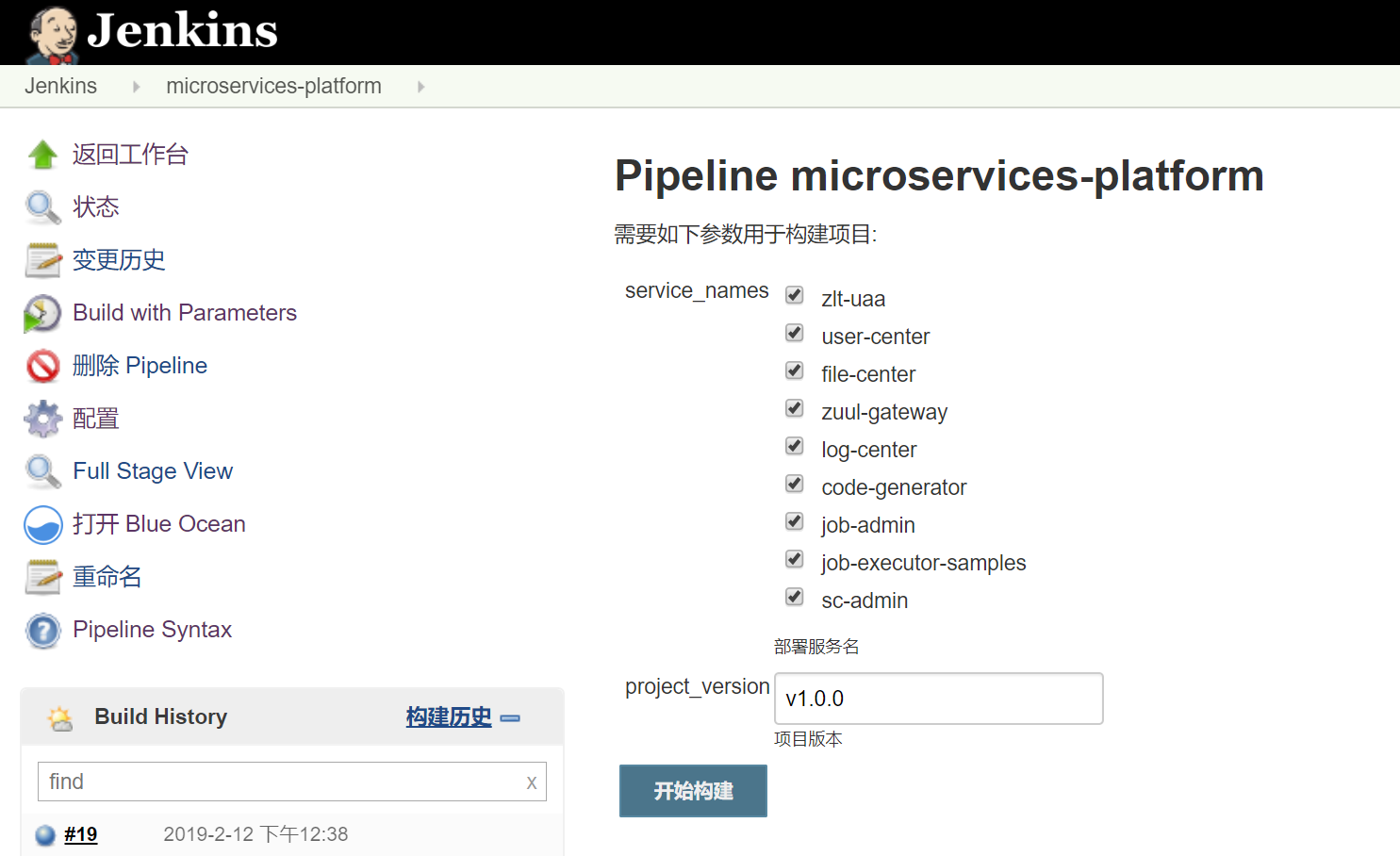Click the Pipeline microservices-platform heading
The image size is (1400, 856).
coord(939,175)
